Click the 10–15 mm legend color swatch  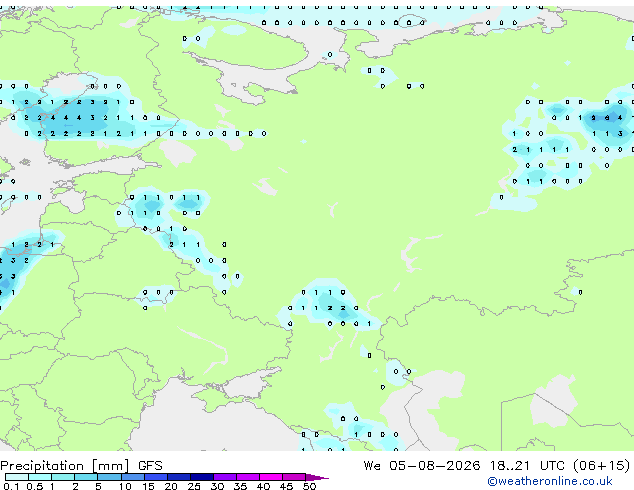click(132, 477)
